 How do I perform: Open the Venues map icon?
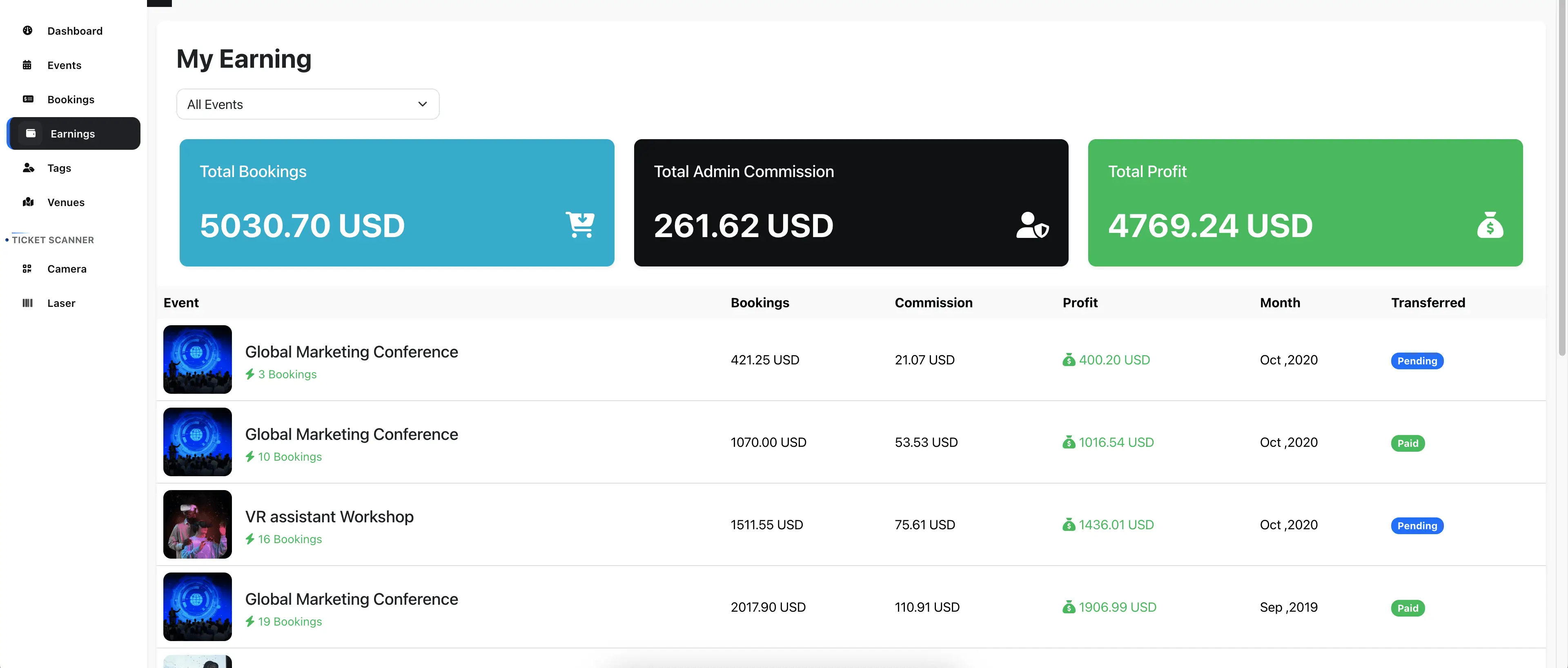[x=28, y=202]
